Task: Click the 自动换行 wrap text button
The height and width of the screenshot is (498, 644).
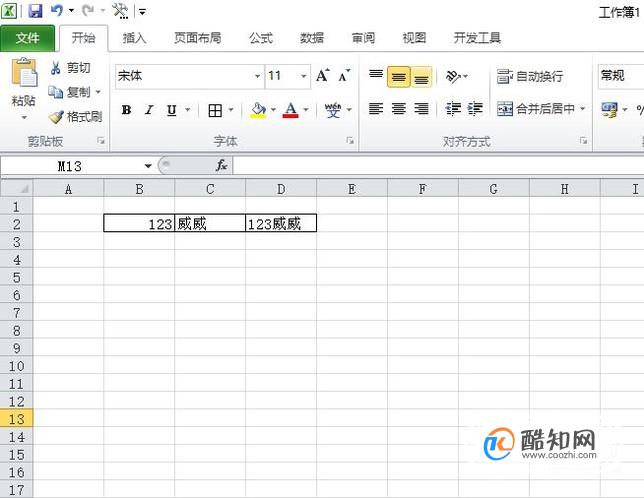Action: (x=529, y=76)
